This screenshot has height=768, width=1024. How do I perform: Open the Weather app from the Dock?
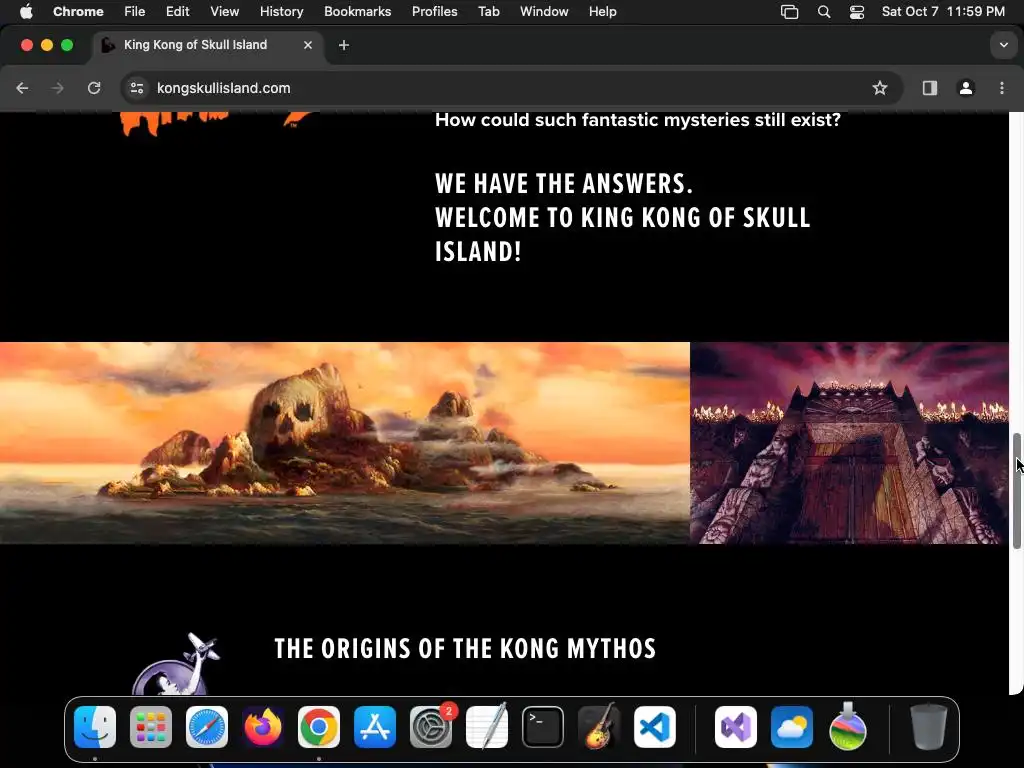point(792,727)
